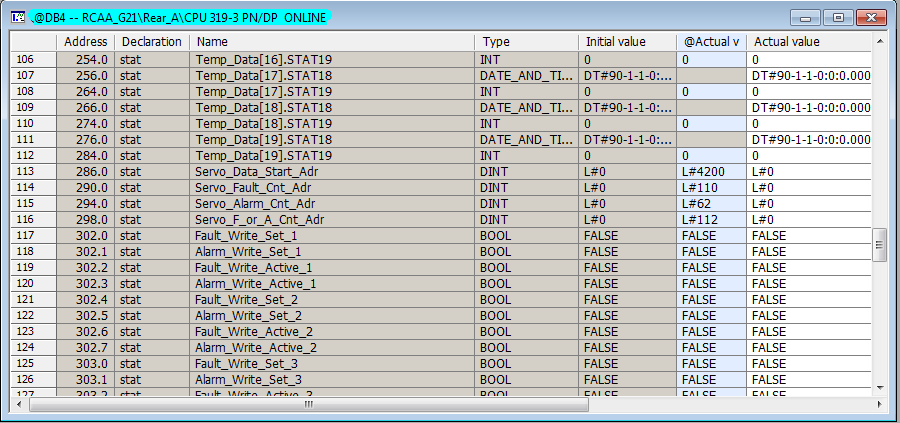This screenshot has width=900, height=423.
Task: Edit the L#110 @Actual value cell
Action: point(712,188)
